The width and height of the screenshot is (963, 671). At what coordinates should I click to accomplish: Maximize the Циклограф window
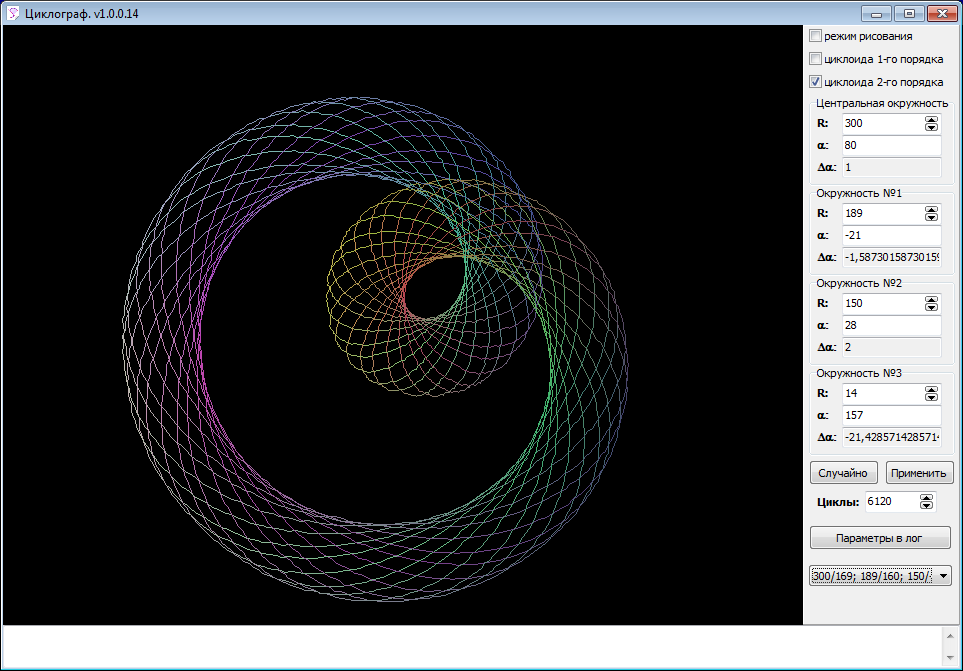[x=909, y=13]
